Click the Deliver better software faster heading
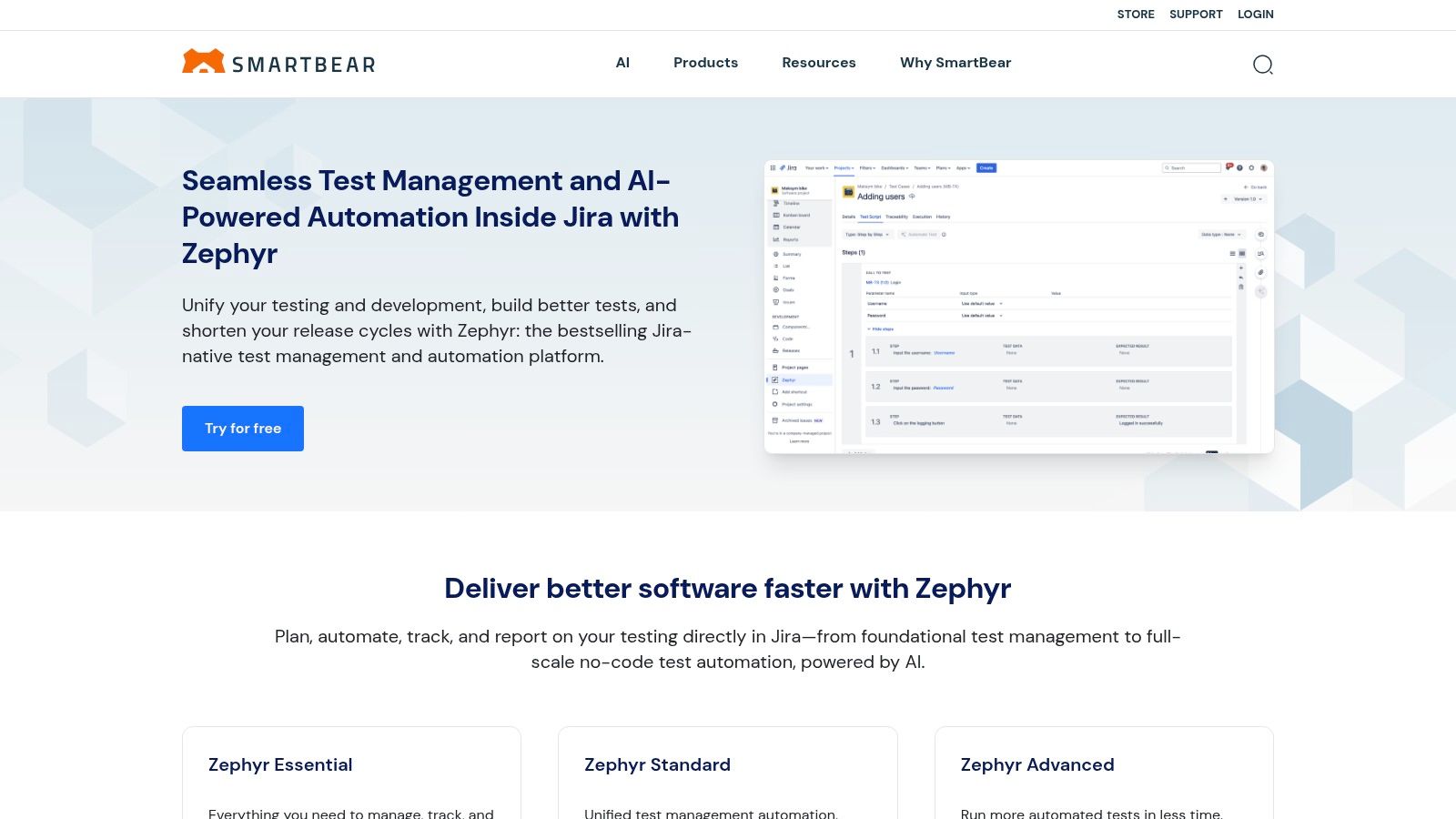1456x819 pixels. [728, 589]
